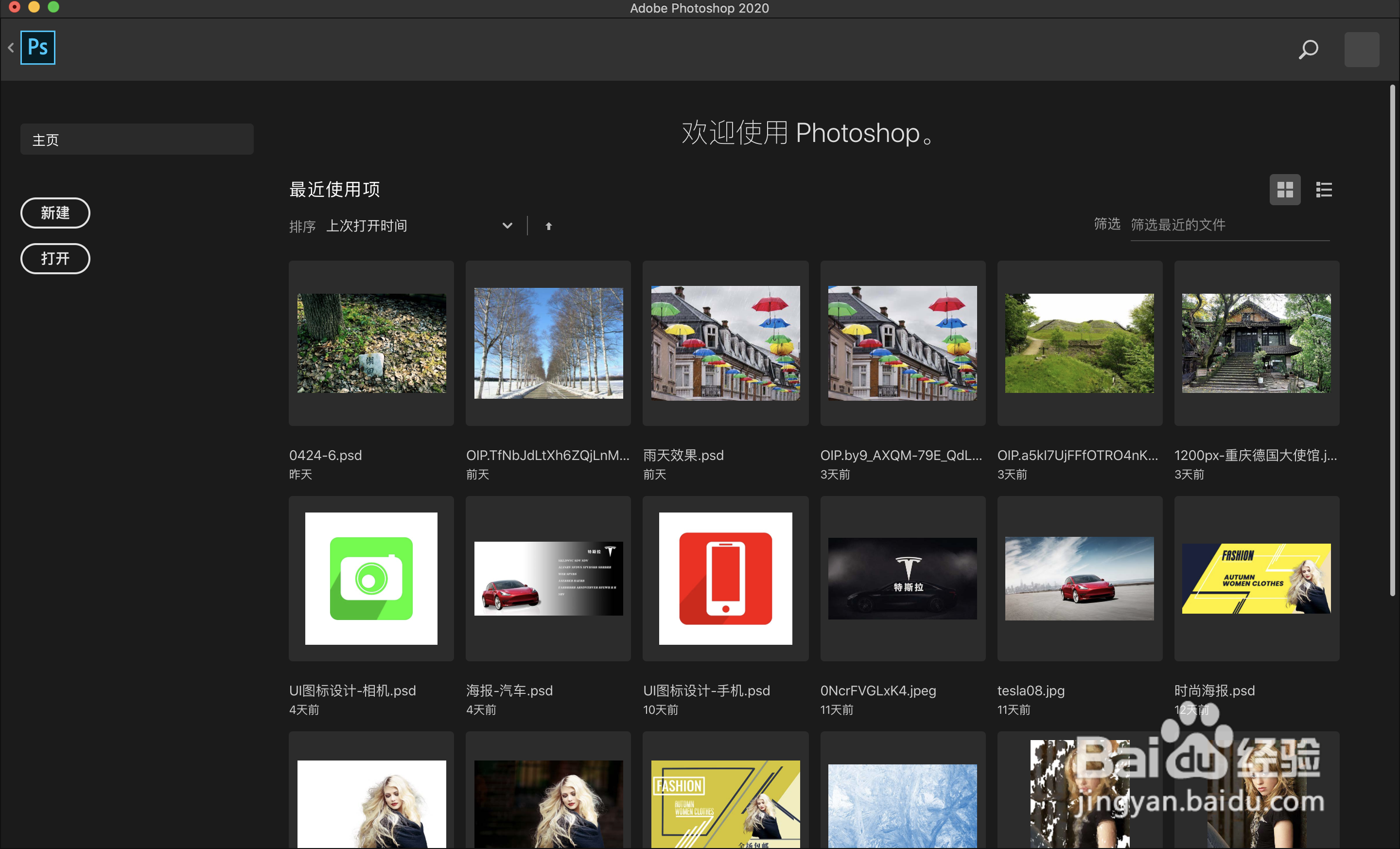This screenshot has height=849, width=1400.
Task: Click the vertical scrollbar on the right
Action: tap(1392, 341)
